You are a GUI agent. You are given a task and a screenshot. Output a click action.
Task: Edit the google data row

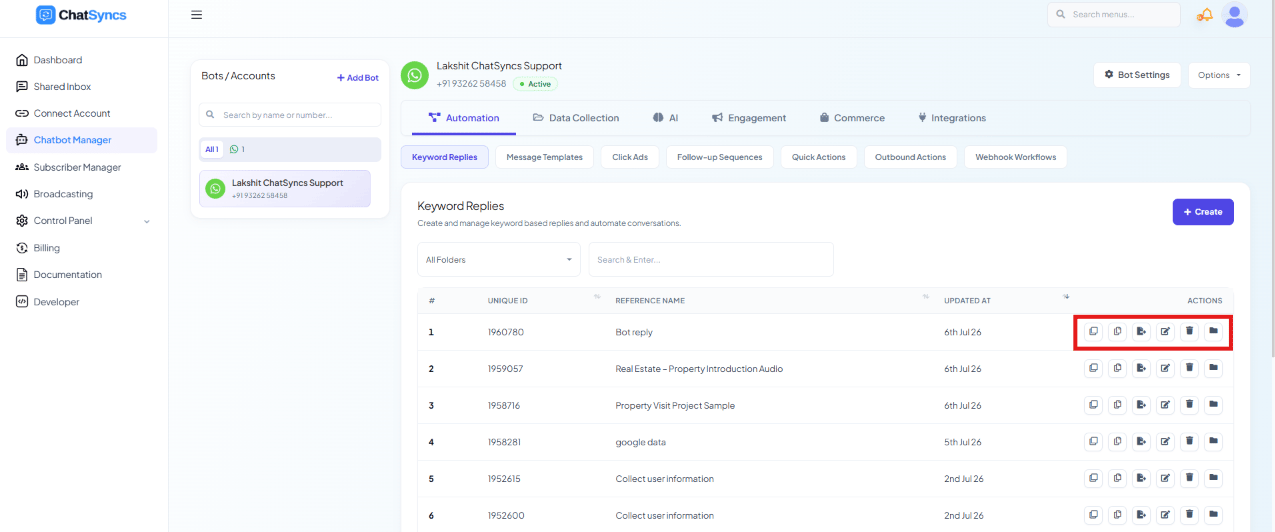pos(1165,441)
